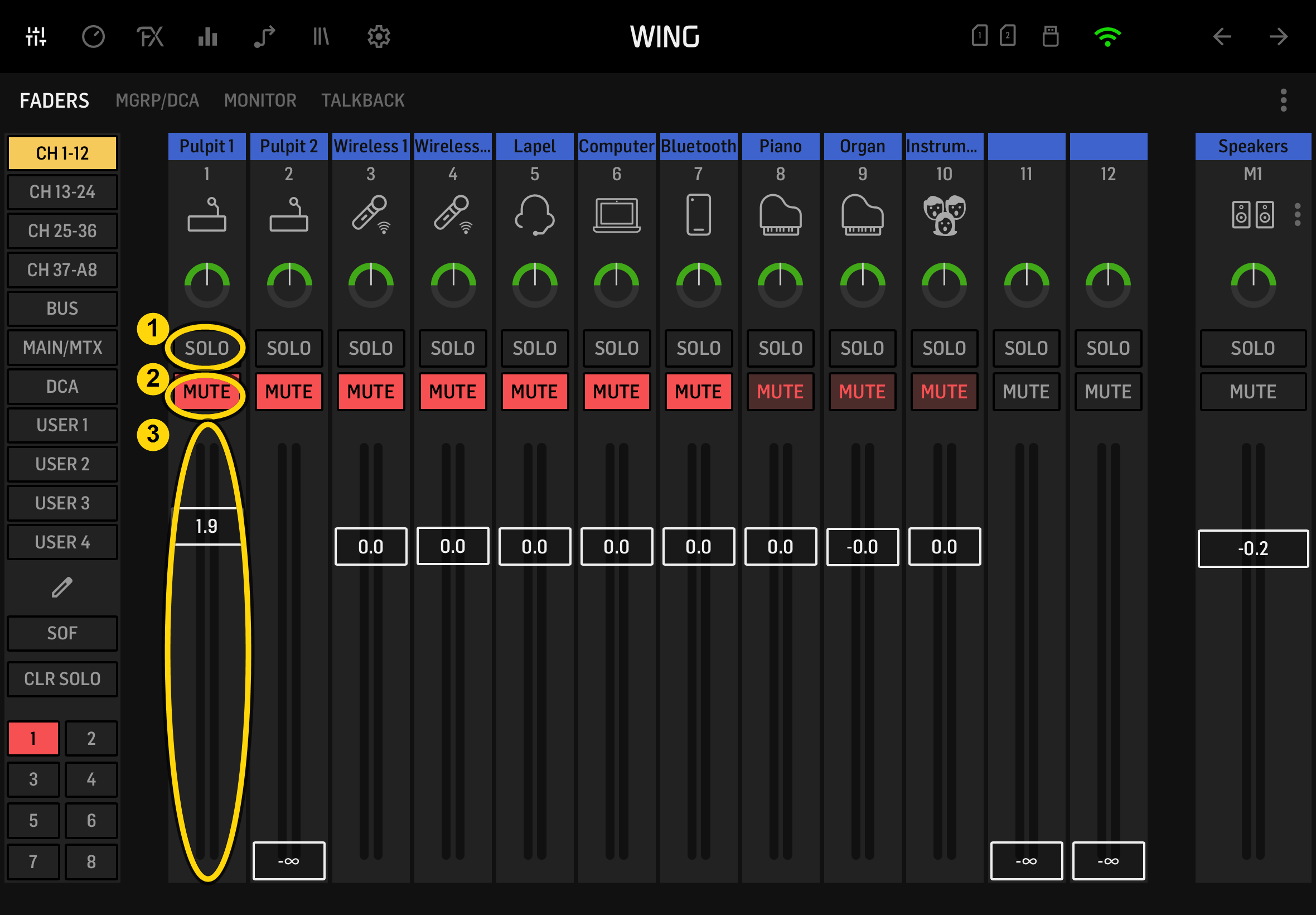
Task: Toggle MUTE on Piano channel
Action: pyautogui.click(x=780, y=392)
